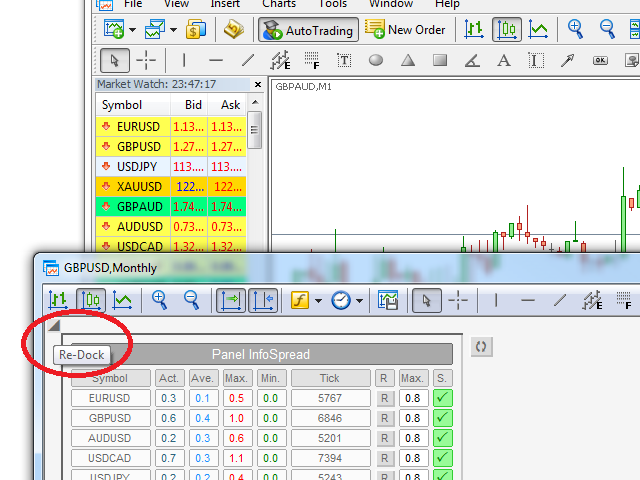Open the indicators list dropdown in floating chart
This screenshot has width=640, height=480.
[x=318, y=300]
